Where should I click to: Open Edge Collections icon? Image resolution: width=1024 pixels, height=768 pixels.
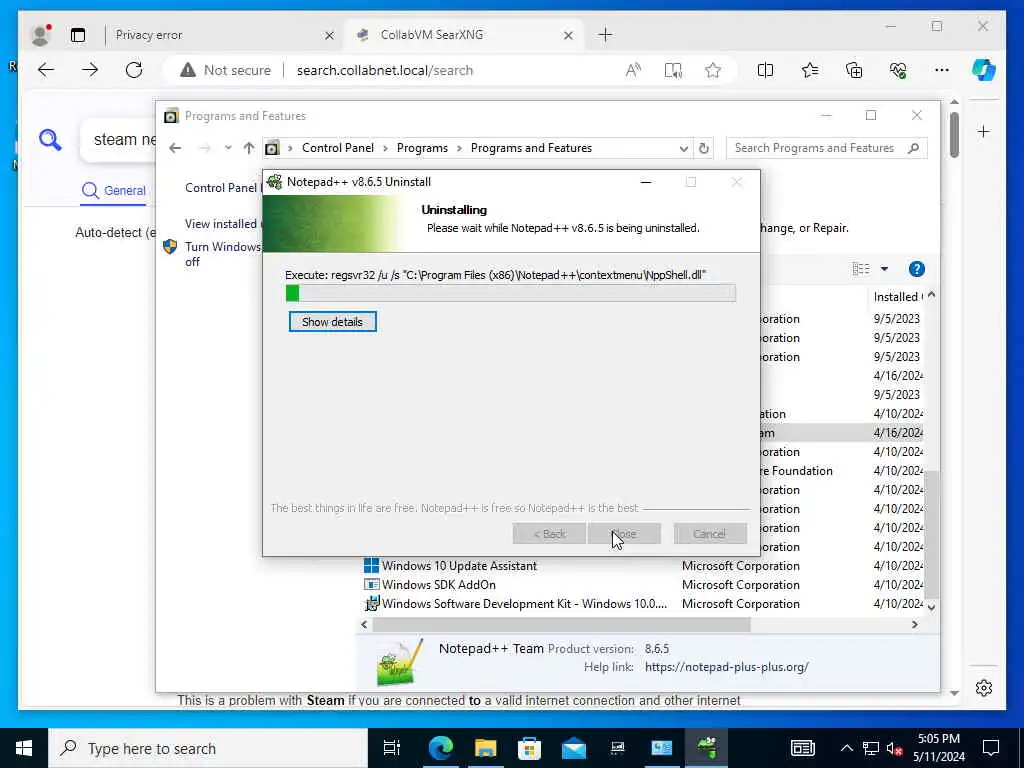click(x=854, y=70)
